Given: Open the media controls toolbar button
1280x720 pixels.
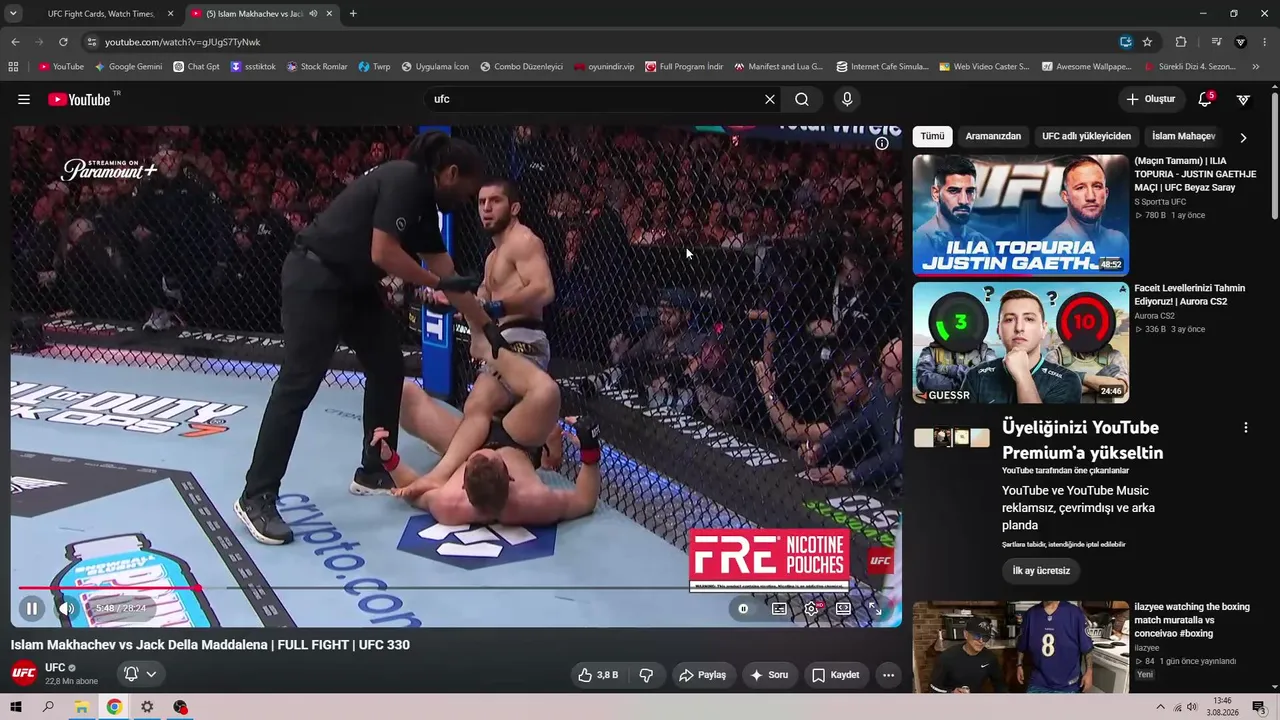Looking at the screenshot, I should [x=1216, y=42].
